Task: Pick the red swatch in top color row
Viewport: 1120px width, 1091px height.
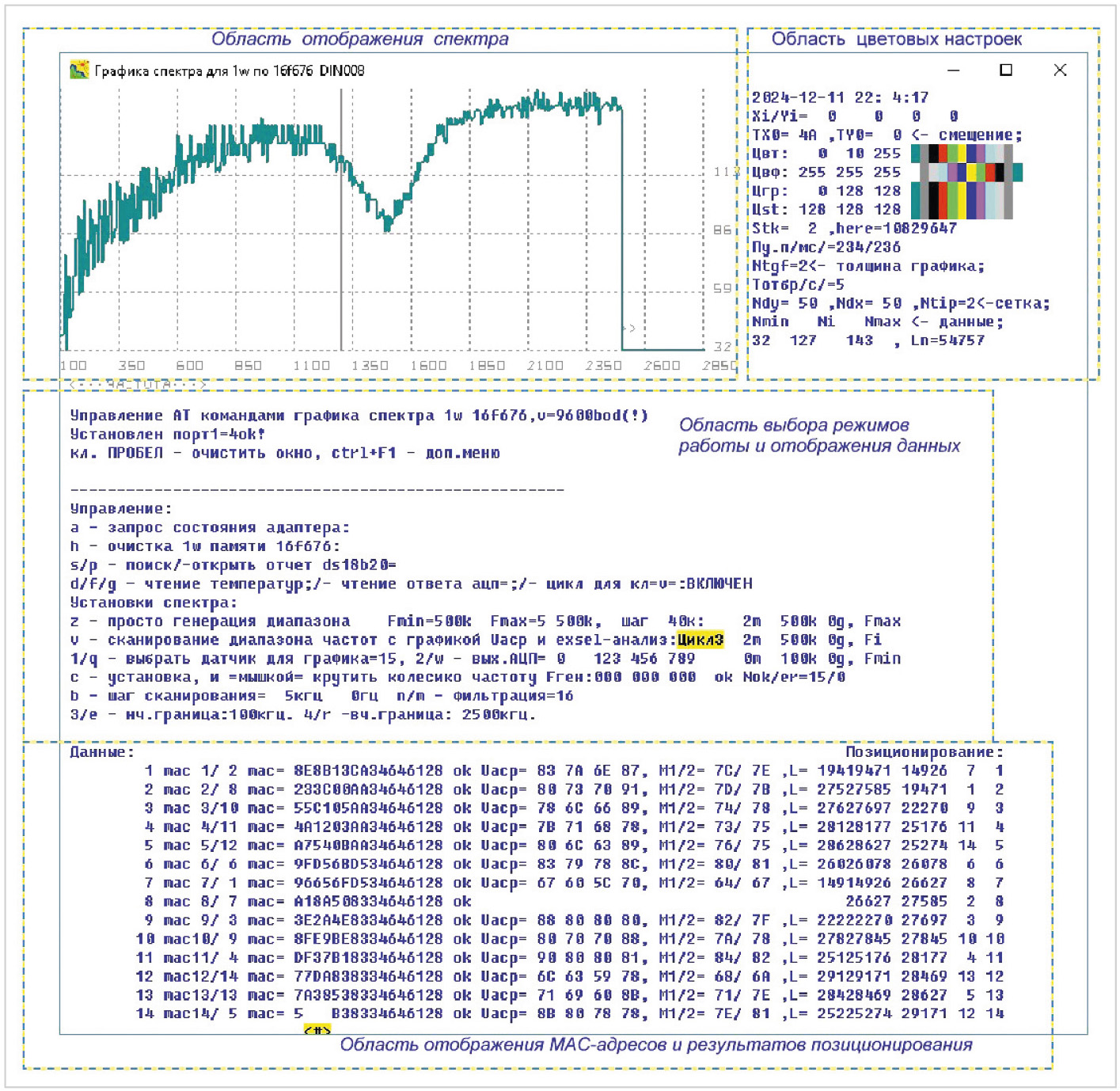Action: click(943, 154)
